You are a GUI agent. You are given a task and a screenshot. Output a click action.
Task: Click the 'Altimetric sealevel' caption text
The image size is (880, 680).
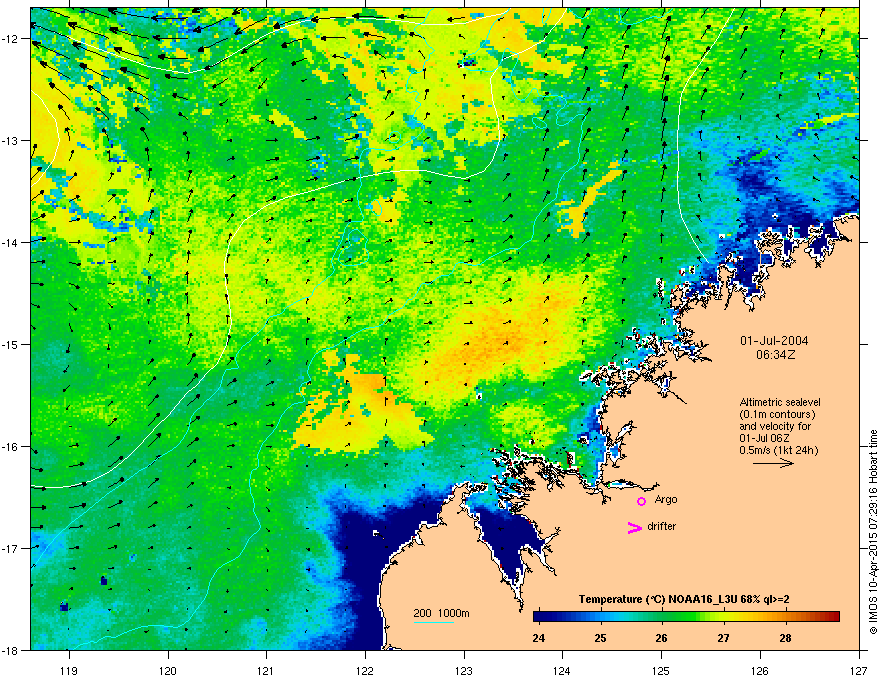pyautogui.click(x=780, y=402)
